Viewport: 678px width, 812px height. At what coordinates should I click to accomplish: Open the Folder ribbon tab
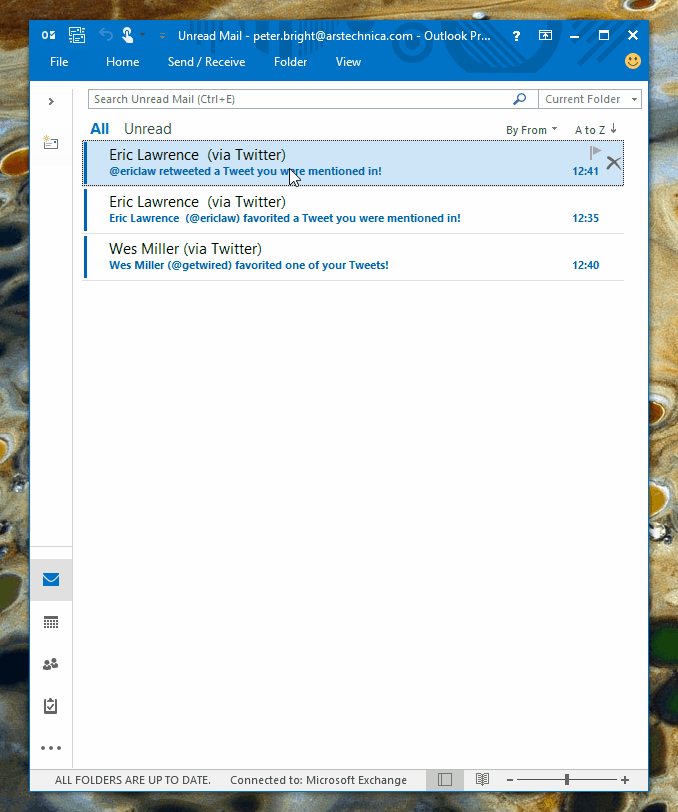(x=291, y=62)
